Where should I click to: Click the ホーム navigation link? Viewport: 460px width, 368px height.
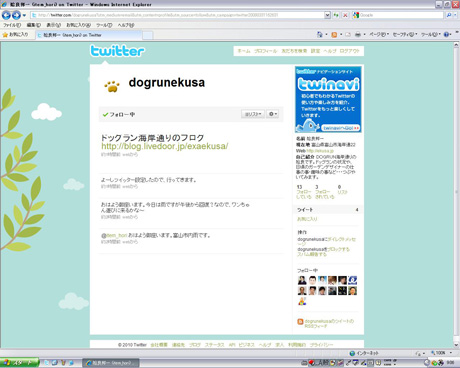click(x=244, y=51)
